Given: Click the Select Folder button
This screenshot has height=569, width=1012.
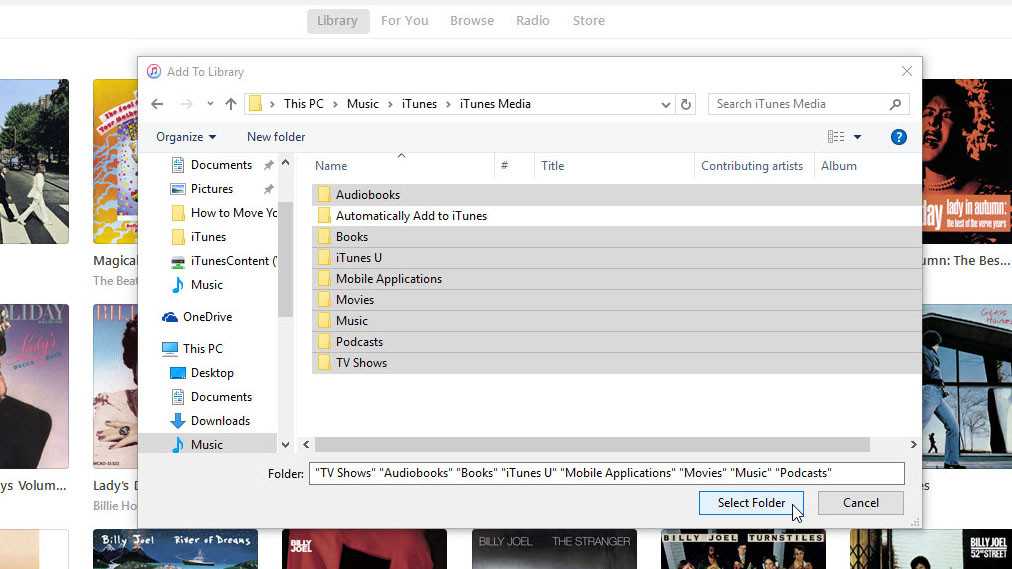Looking at the screenshot, I should tap(751, 503).
